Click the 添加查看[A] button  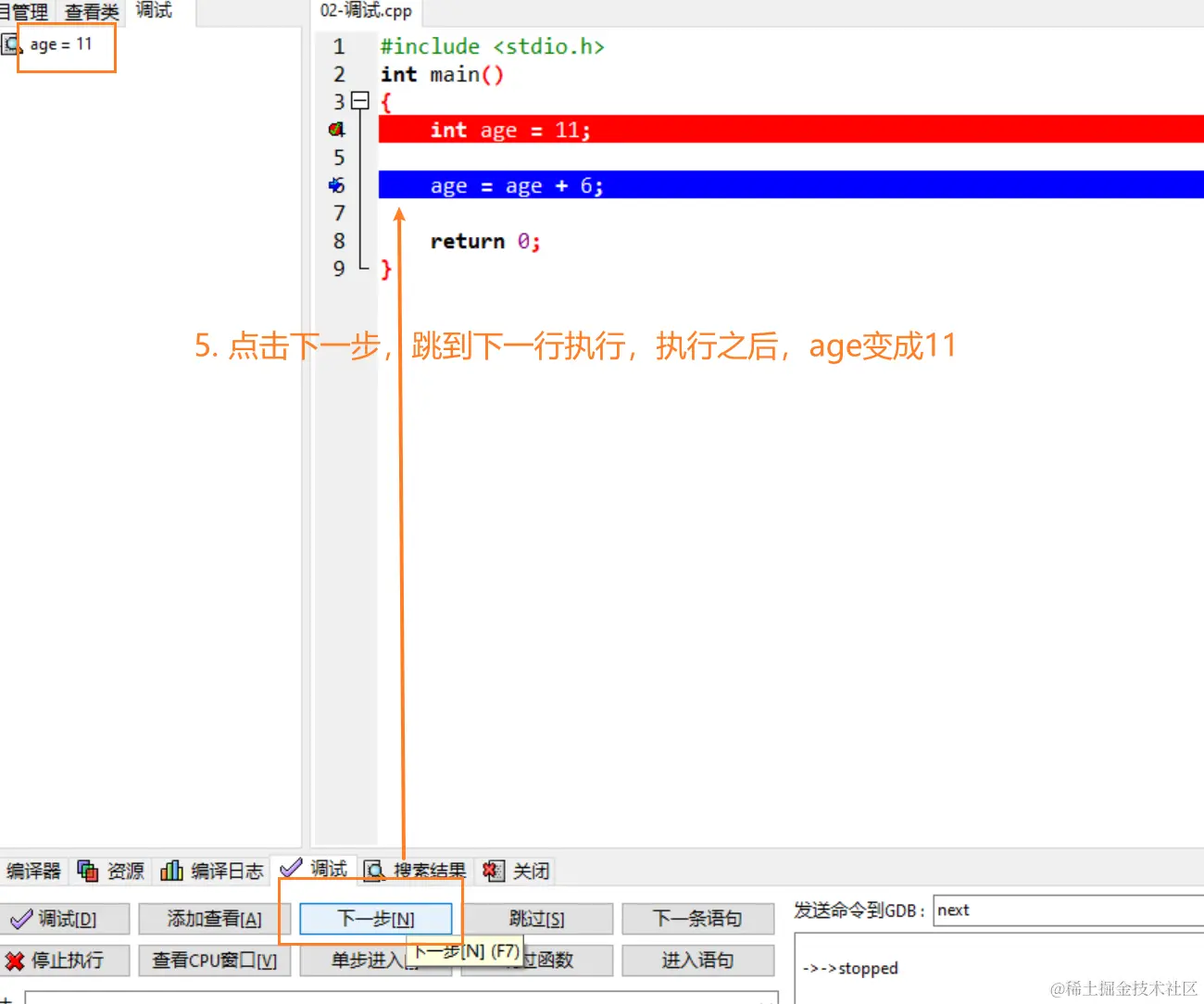pyautogui.click(x=215, y=919)
